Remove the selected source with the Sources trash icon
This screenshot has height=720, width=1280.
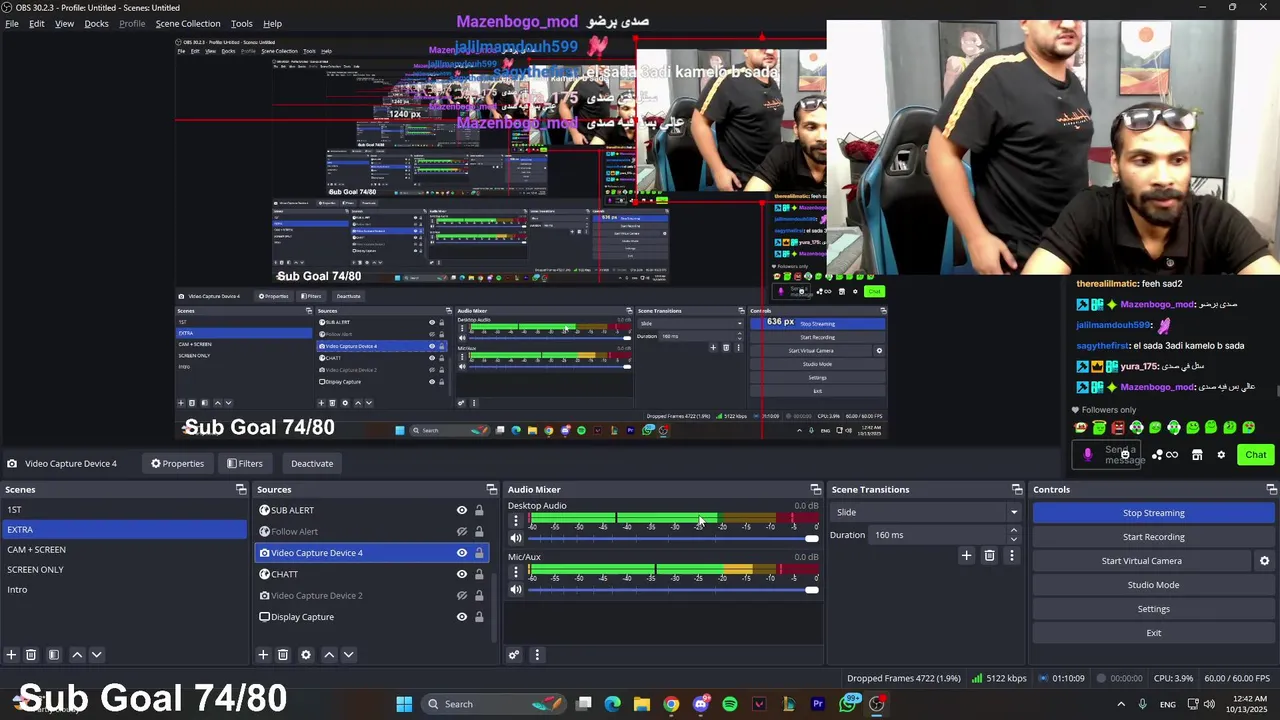tap(283, 655)
